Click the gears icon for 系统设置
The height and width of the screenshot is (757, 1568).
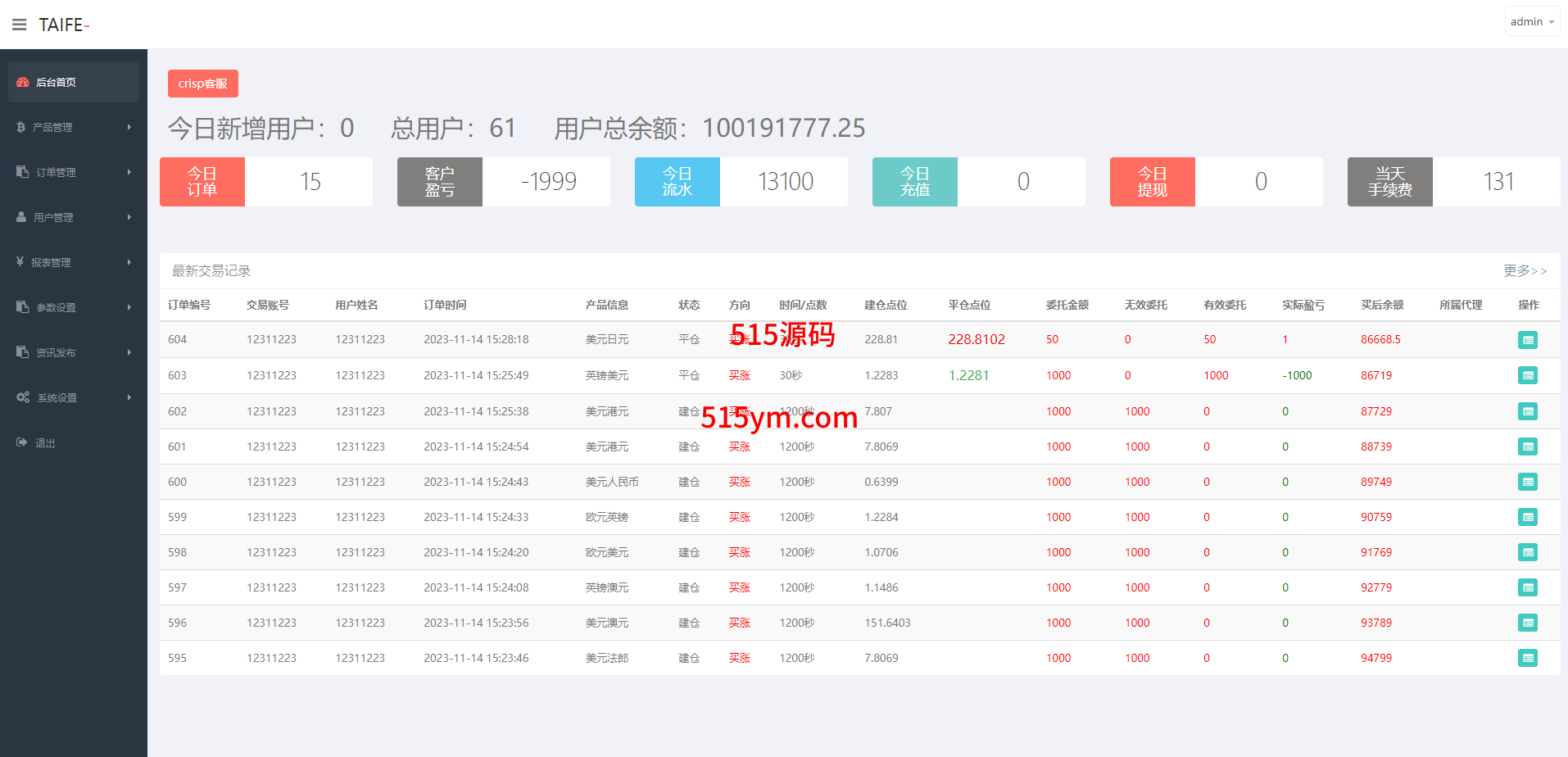(23, 397)
